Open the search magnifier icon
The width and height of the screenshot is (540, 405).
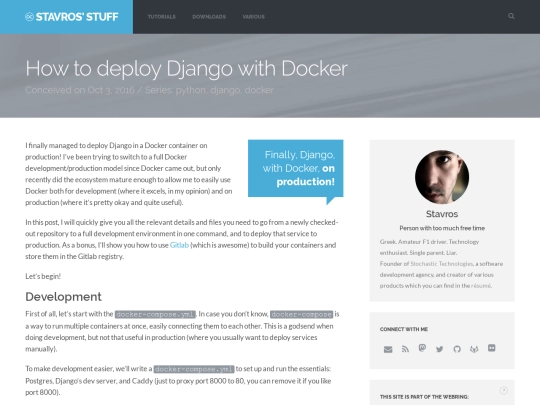coord(511,16)
